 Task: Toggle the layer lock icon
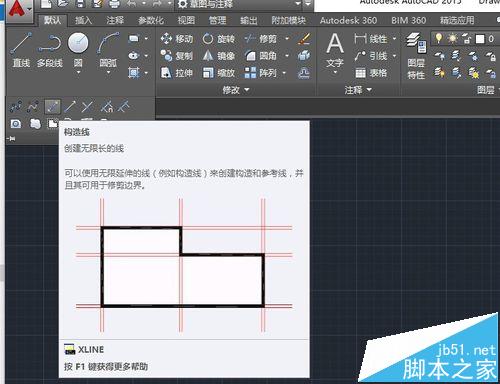click(467, 39)
